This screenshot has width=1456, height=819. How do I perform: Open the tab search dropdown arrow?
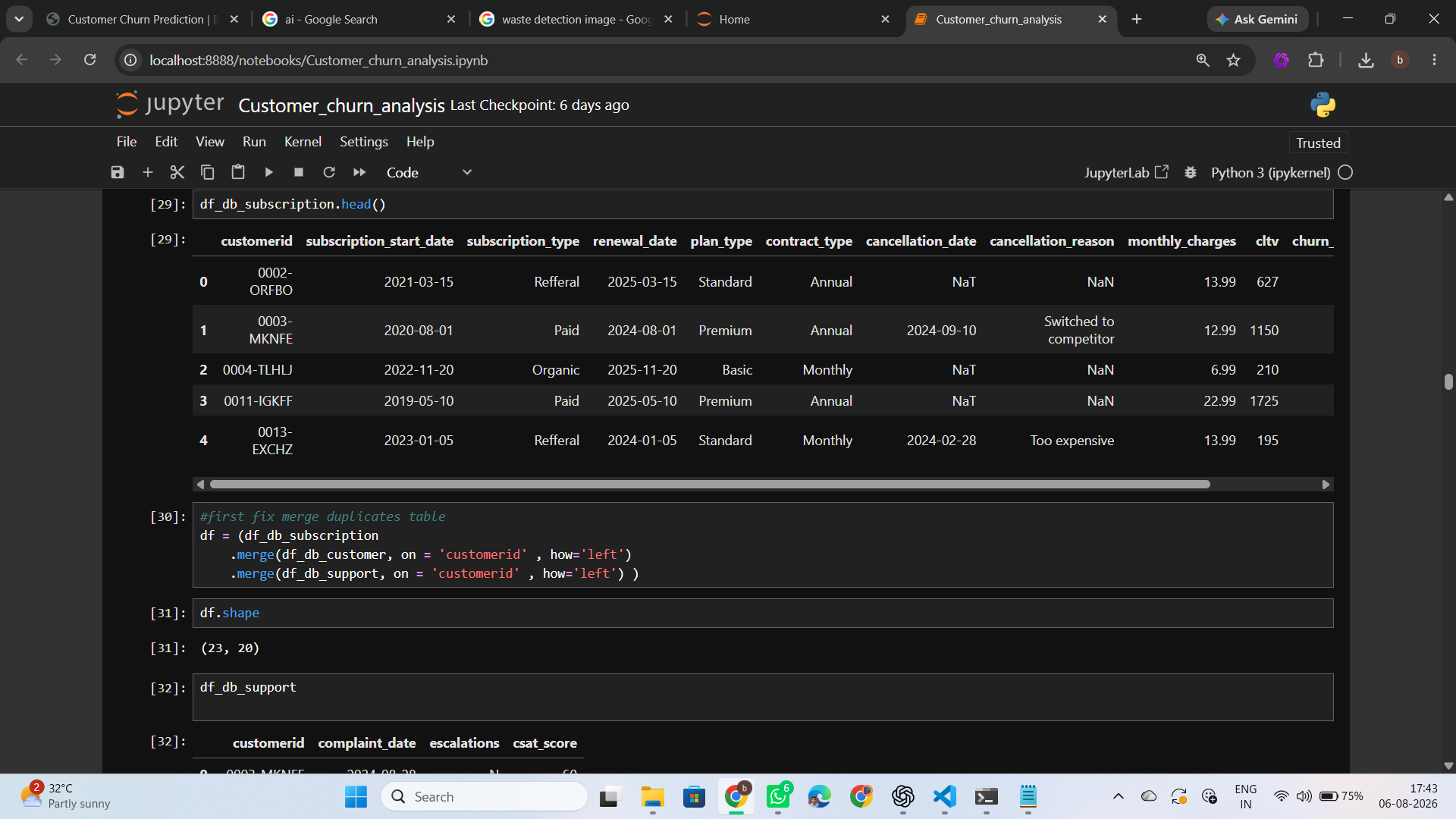point(19,19)
